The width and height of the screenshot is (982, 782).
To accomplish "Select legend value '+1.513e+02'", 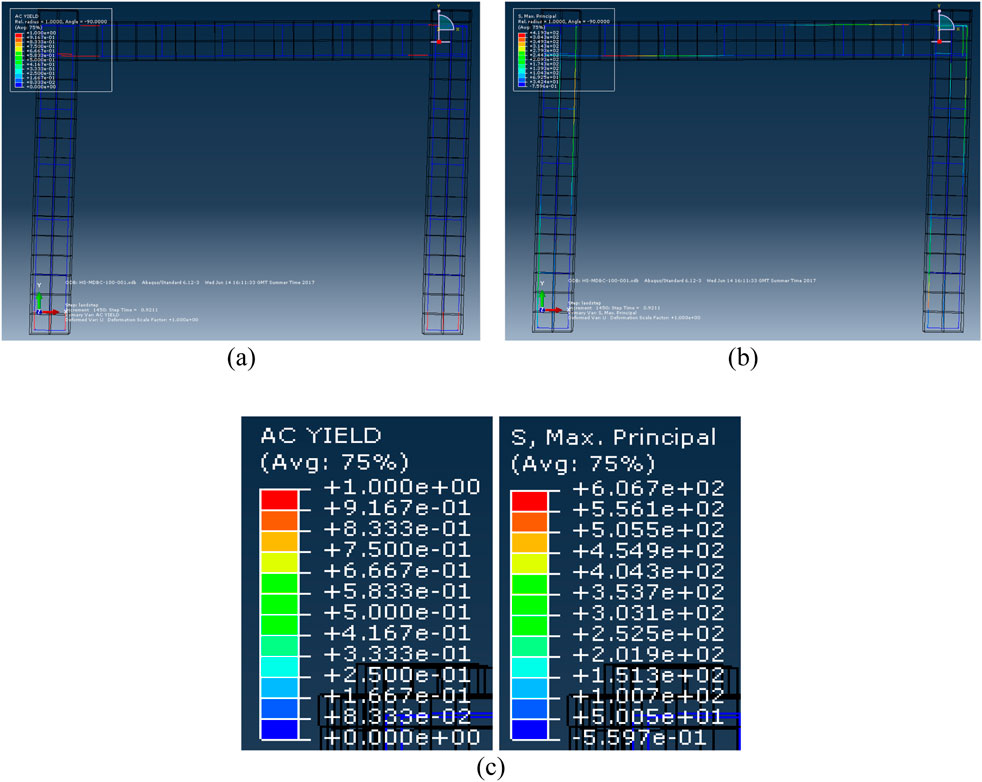I will [x=649, y=675].
